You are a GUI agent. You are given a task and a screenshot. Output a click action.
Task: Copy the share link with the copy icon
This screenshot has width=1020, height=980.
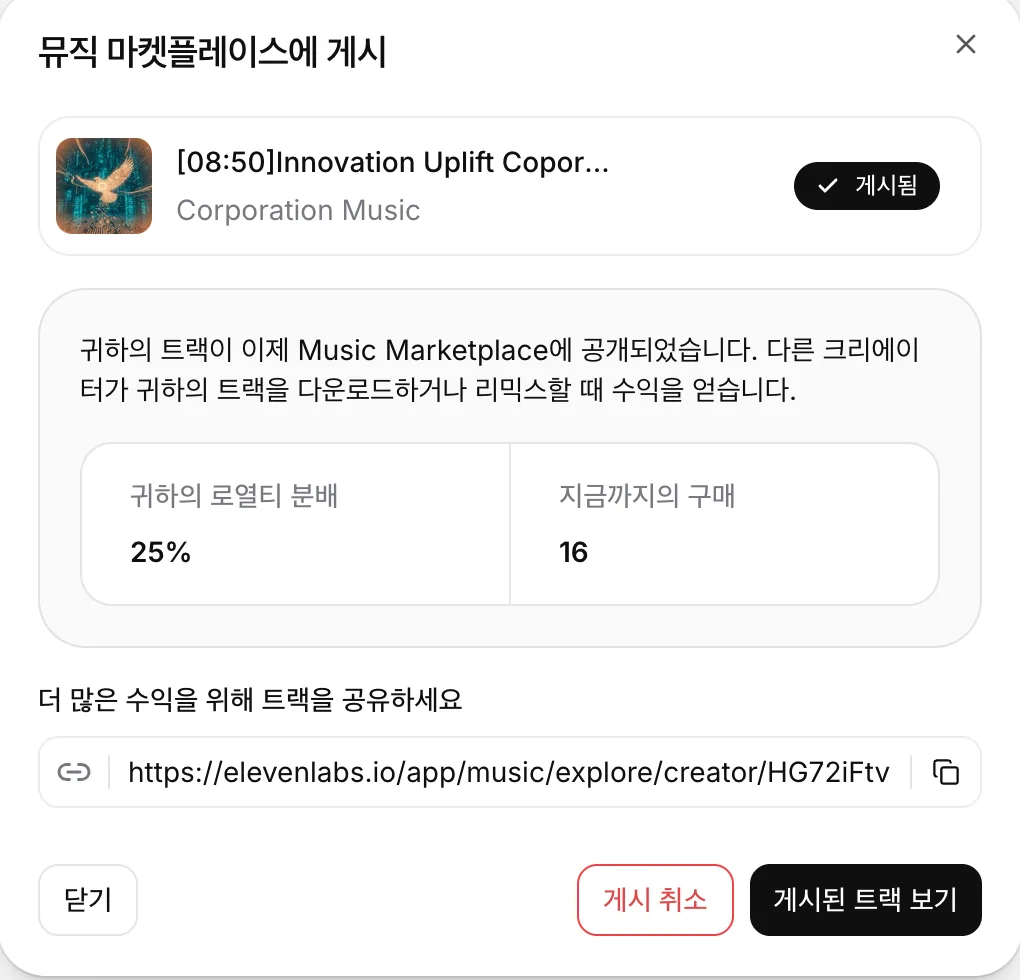946,772
